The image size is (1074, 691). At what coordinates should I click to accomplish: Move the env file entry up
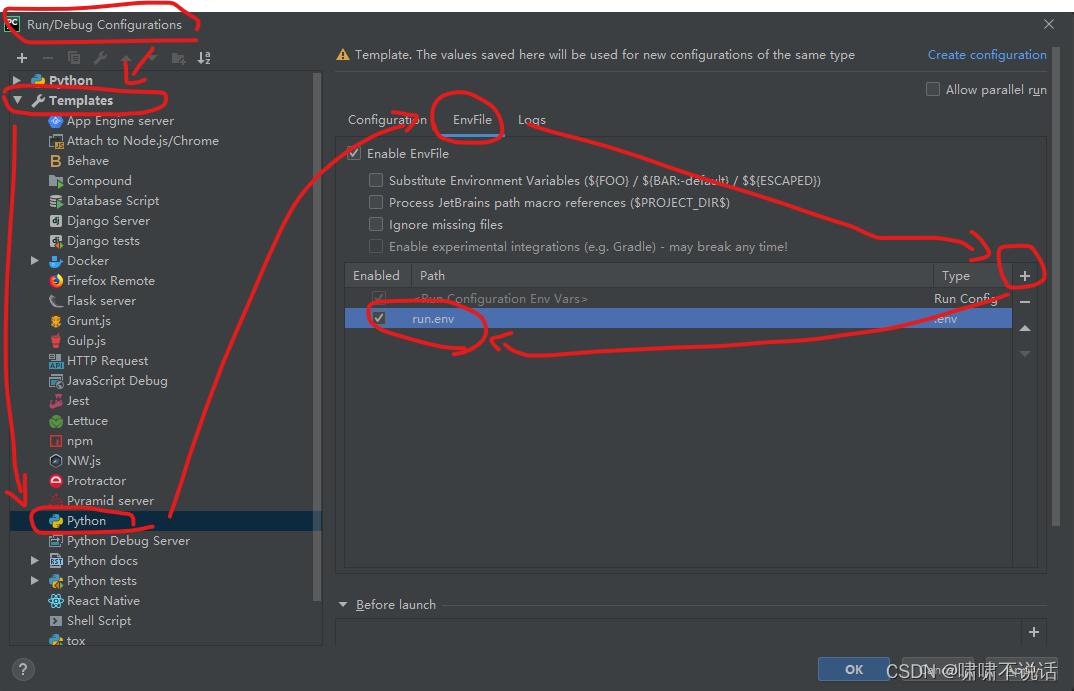(1024, 327)
